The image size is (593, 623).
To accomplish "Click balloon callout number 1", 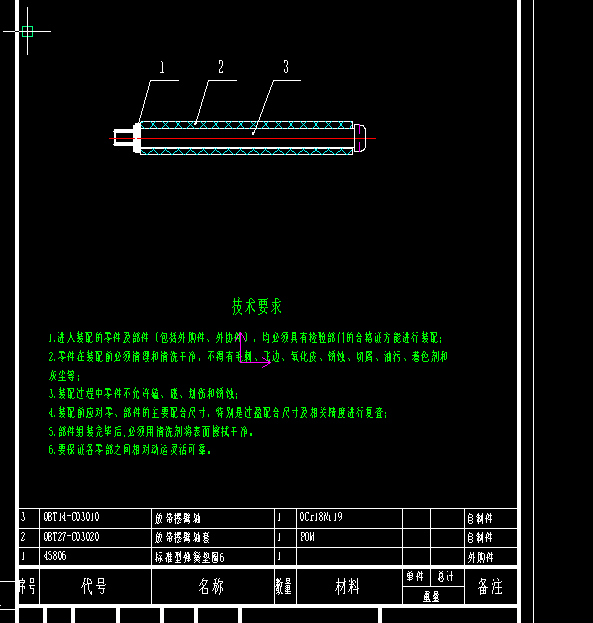I will click(162, 67).
